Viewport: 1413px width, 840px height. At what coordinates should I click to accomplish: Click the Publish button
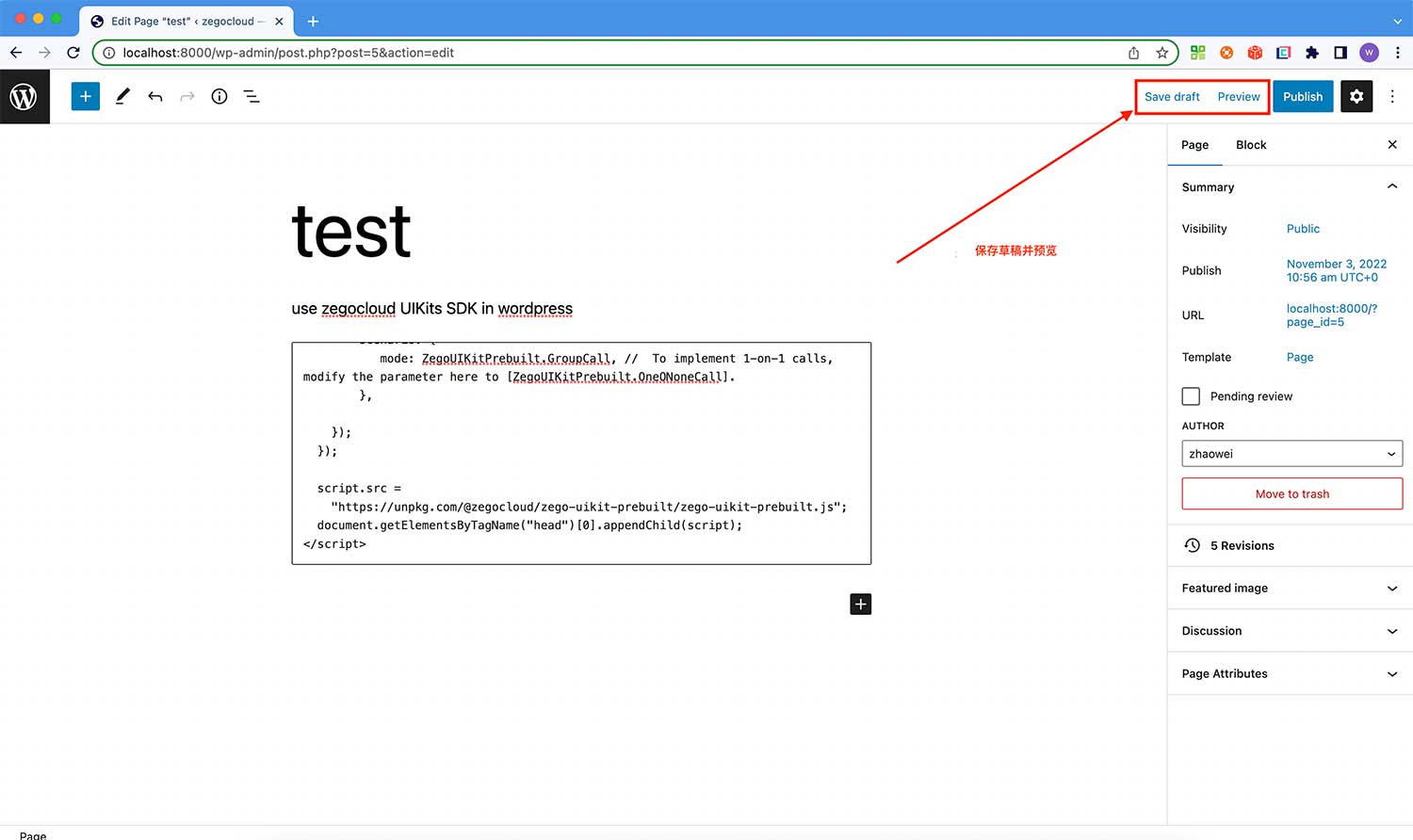(x=1303, y=96)
